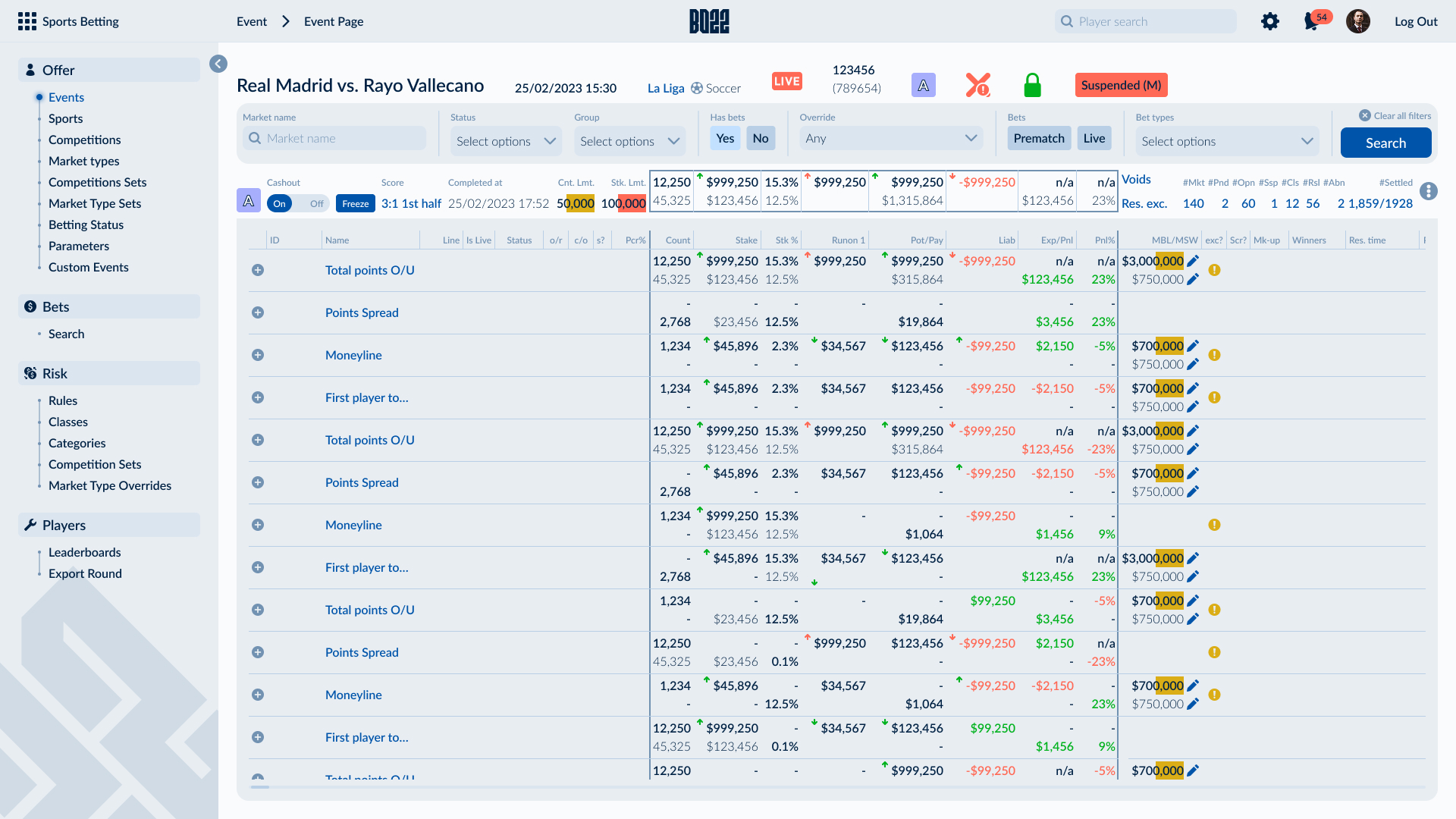Click the three-dot info icon by Settled

[x=1429, y=191]
